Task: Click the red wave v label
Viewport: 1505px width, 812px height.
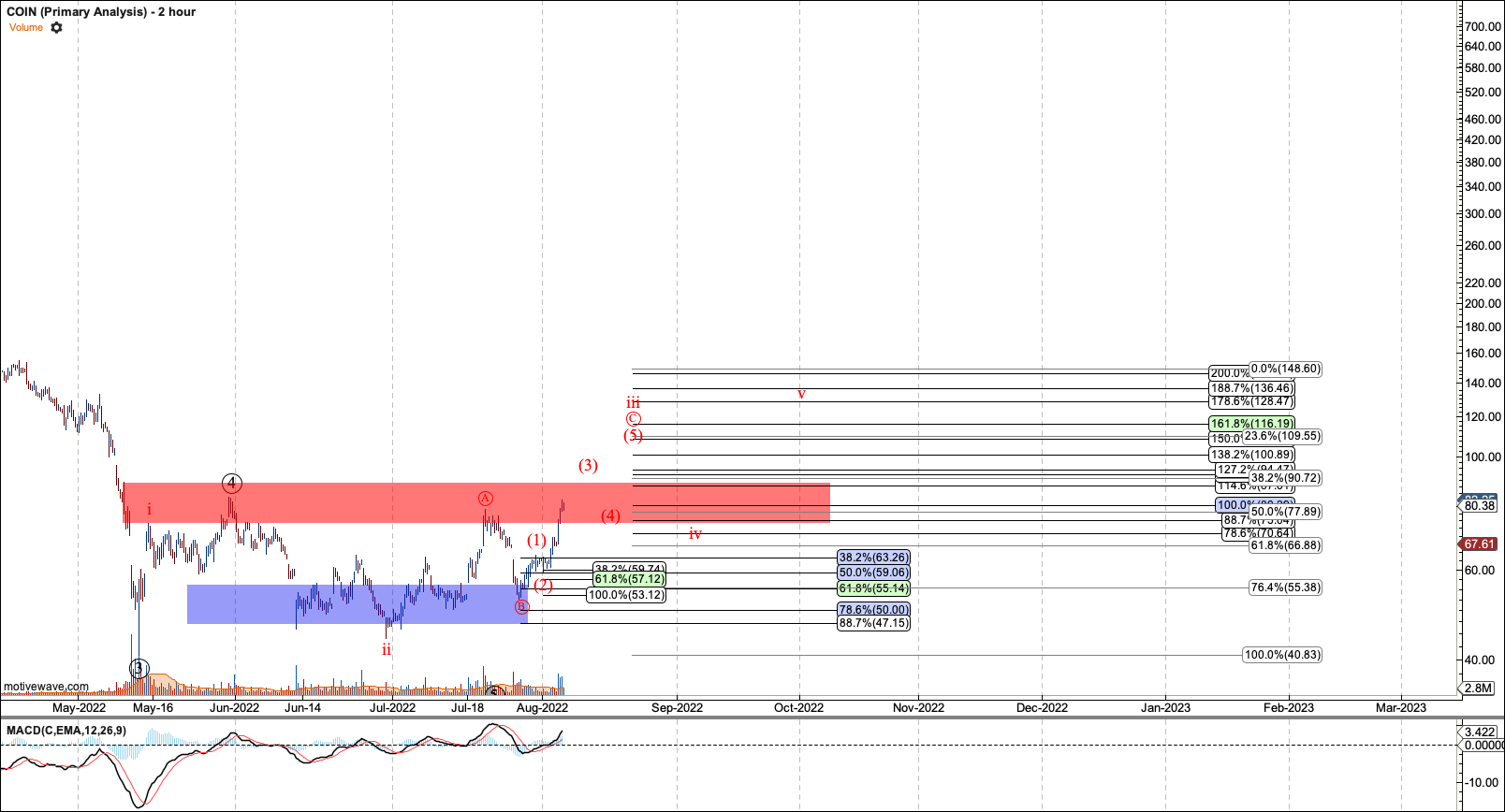Action: point(801,394)
